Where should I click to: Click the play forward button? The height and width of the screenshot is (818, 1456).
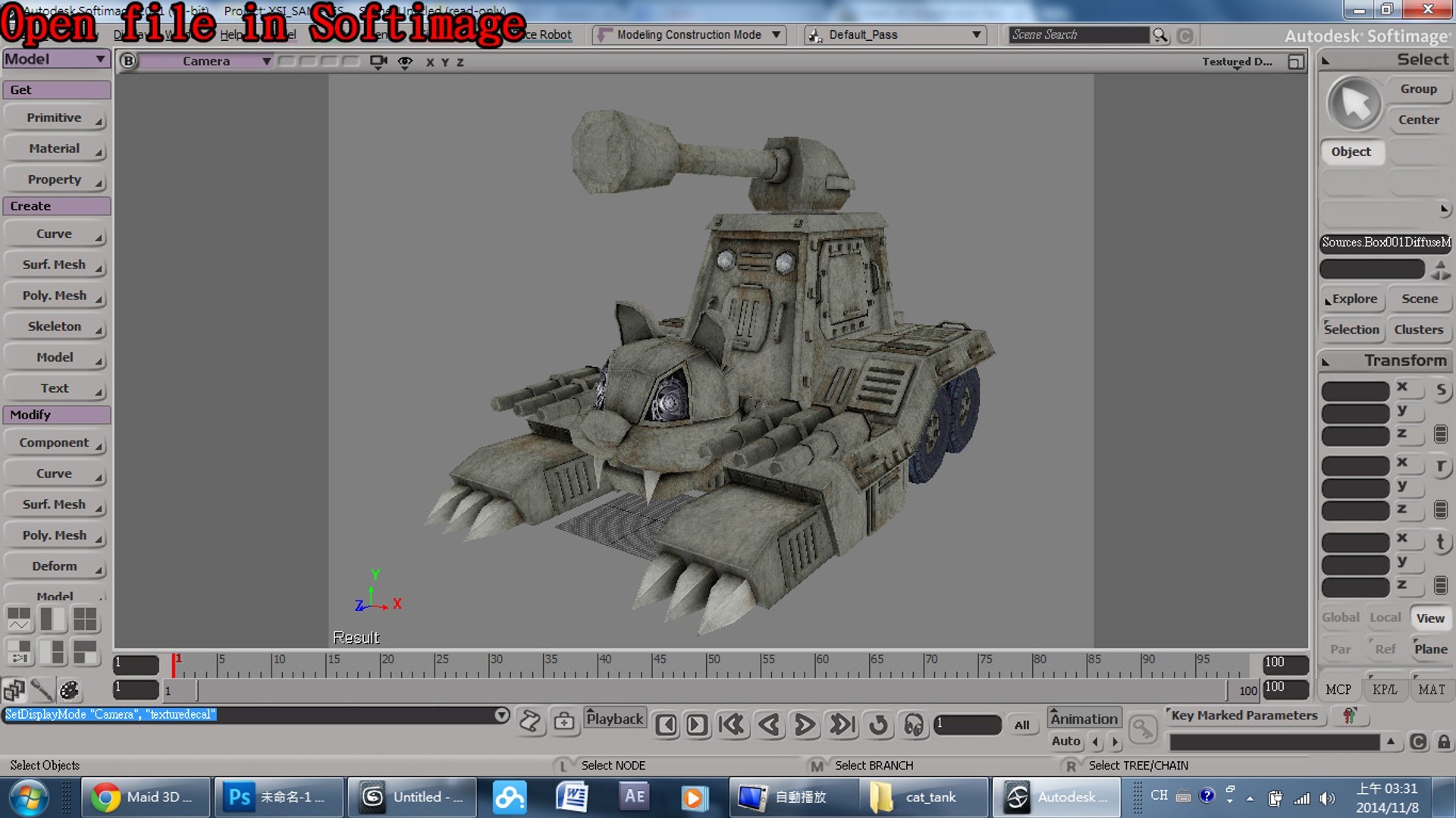point(805,726)
